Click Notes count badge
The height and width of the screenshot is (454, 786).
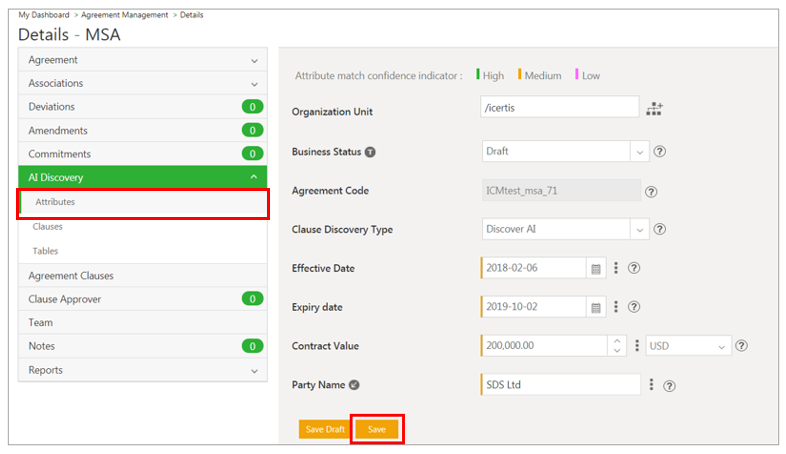[x=252, y=346]
